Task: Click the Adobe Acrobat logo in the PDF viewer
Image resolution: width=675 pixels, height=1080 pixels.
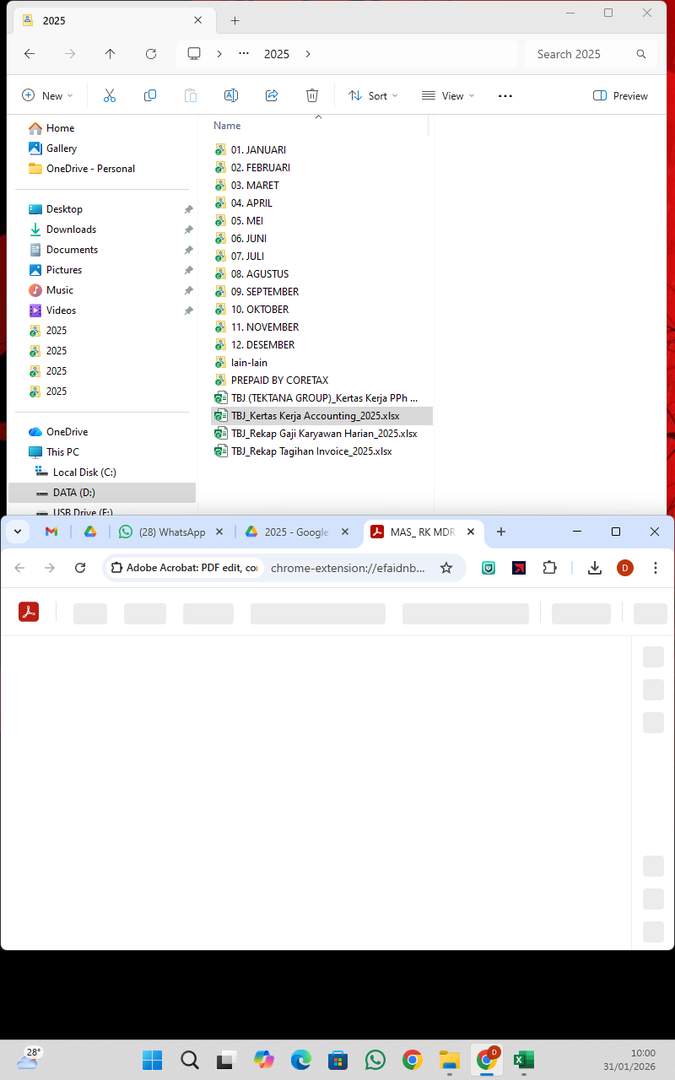Action: (x=28, y=612)
